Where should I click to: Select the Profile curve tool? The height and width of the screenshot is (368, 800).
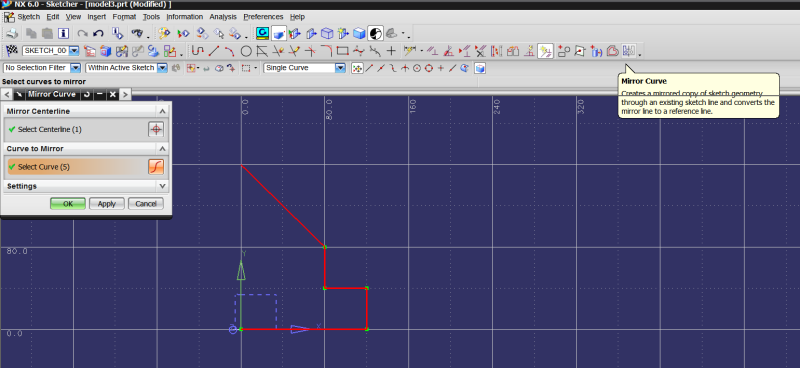coord(198,51)
